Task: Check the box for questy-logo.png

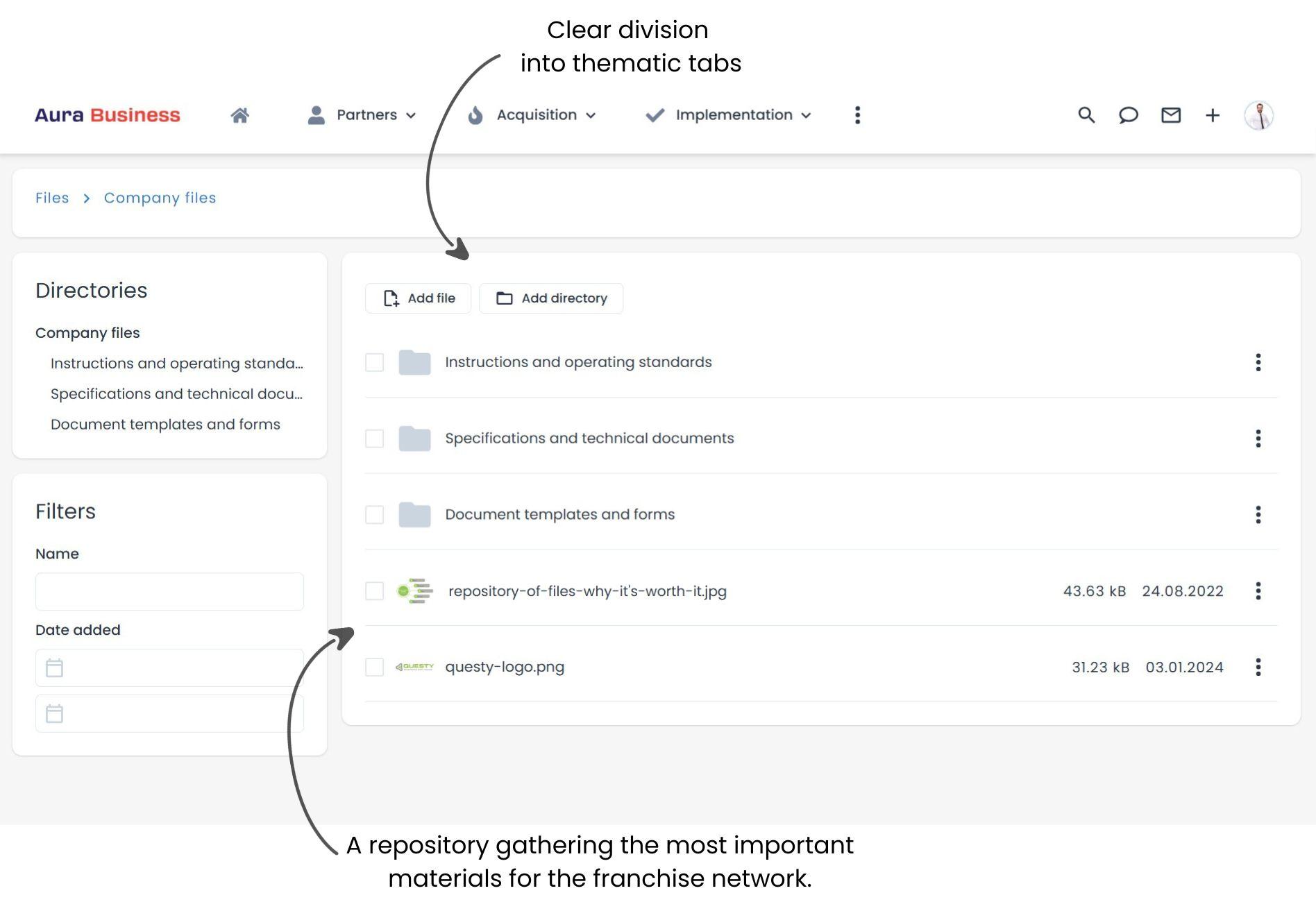Action: coord(374,667)
